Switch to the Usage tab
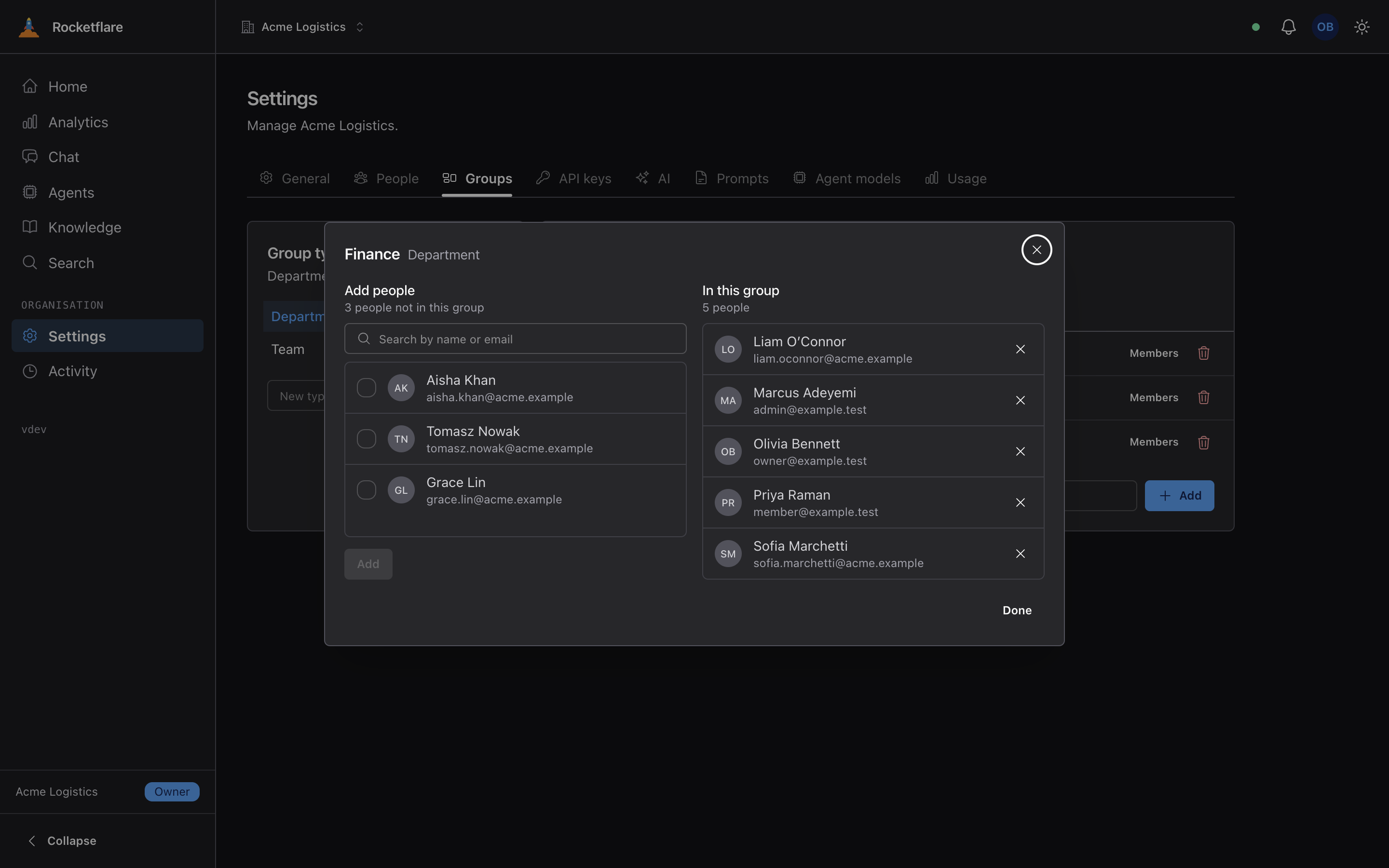 (x=956, y=178)
